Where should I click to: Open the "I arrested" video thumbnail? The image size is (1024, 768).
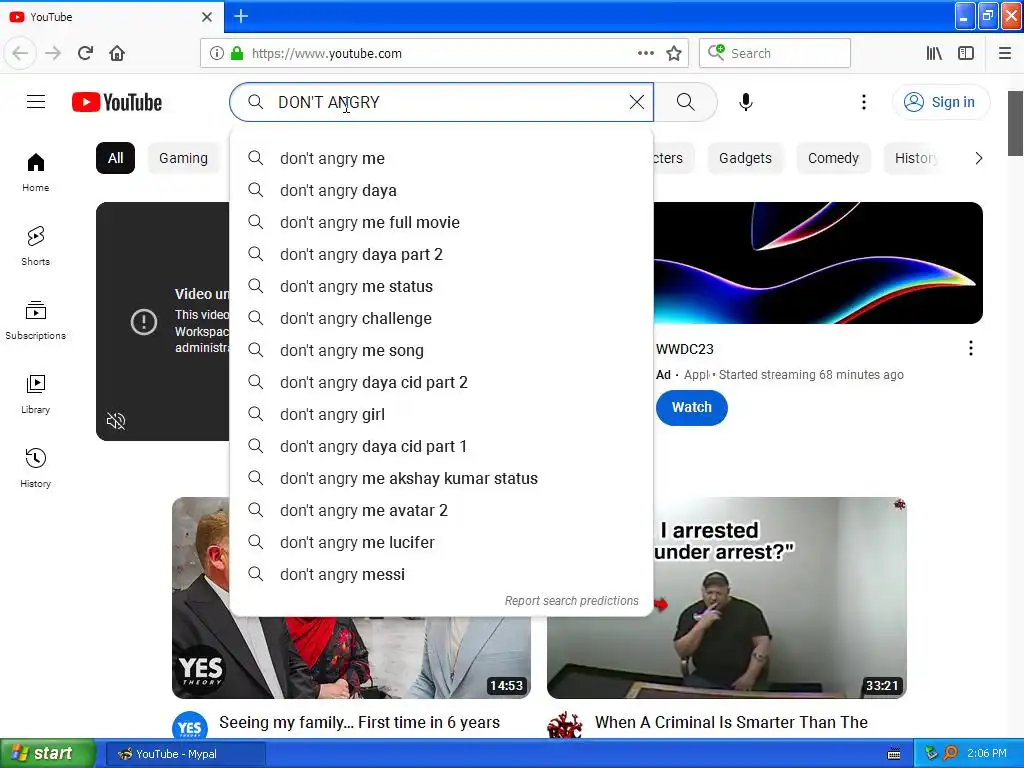click(x=727, y=598)
